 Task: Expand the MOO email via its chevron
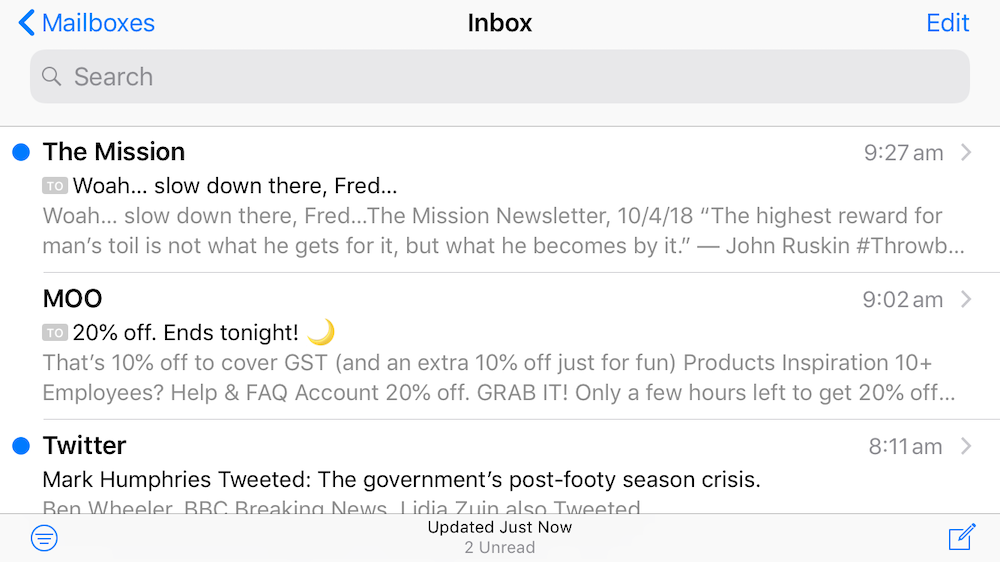pyautogui.click(x=966, y=299)
